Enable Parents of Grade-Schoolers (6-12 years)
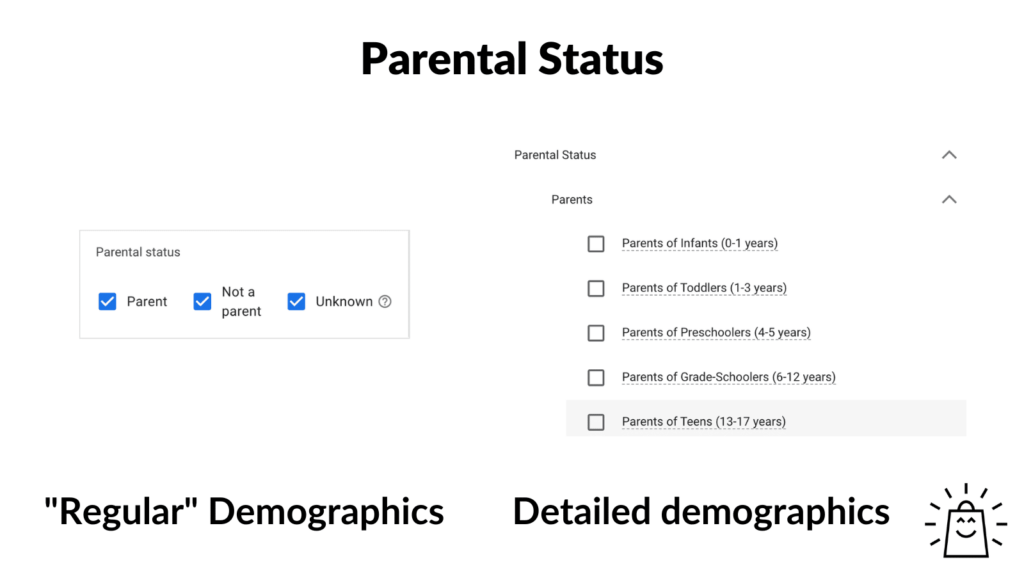Viewport: 1024px width, 576px height. [596, 377]
